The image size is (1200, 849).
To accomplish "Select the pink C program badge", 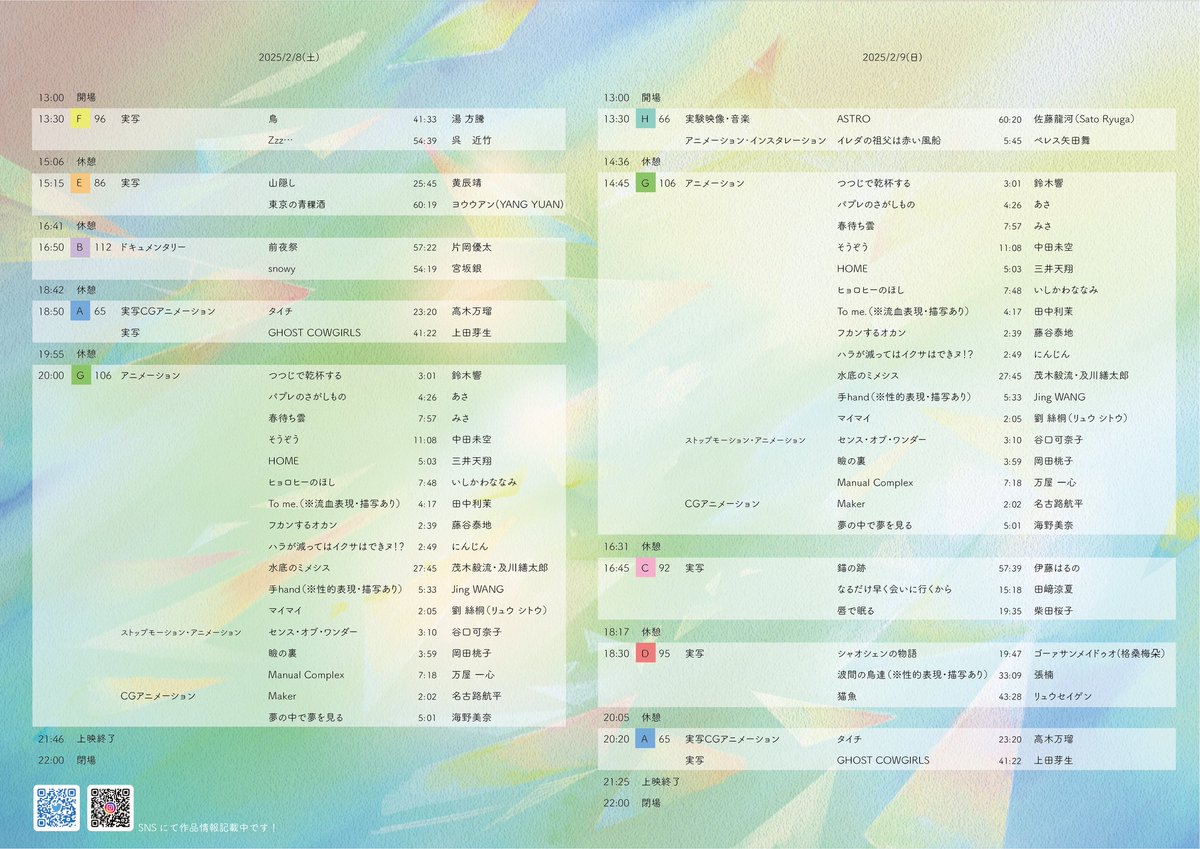I will tap(645, 568).
